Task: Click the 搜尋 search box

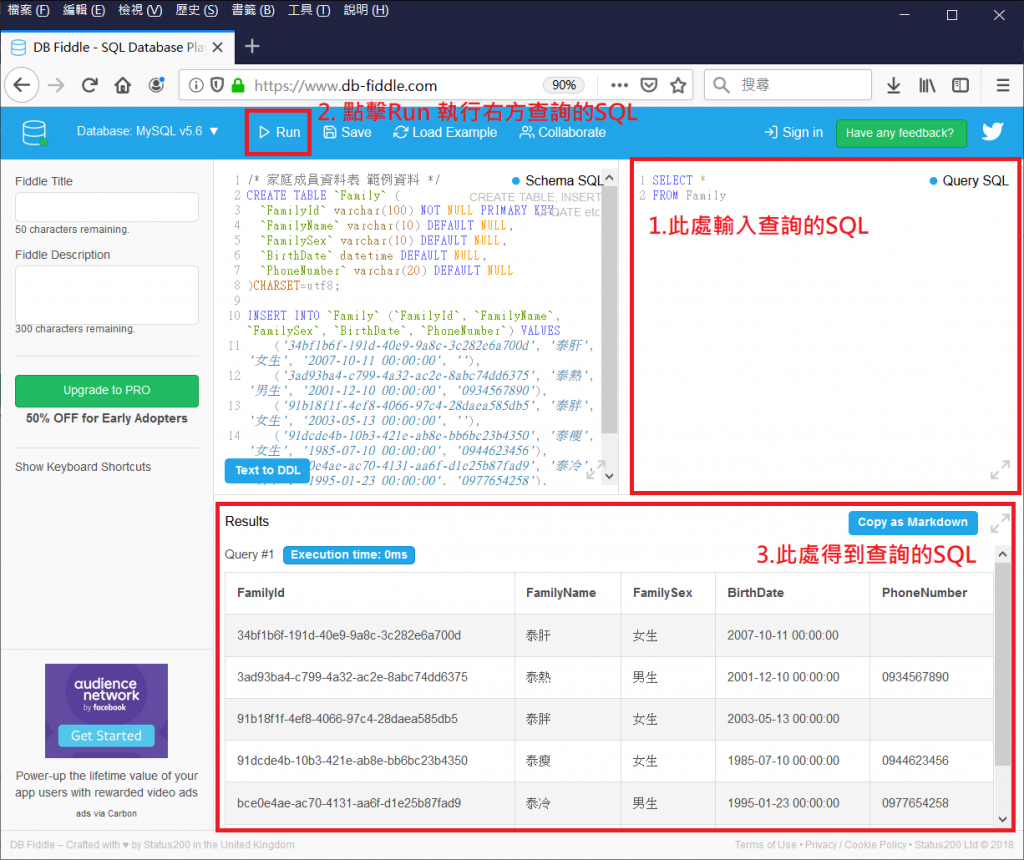Action: pyautogui.click(x=788, y=85)
